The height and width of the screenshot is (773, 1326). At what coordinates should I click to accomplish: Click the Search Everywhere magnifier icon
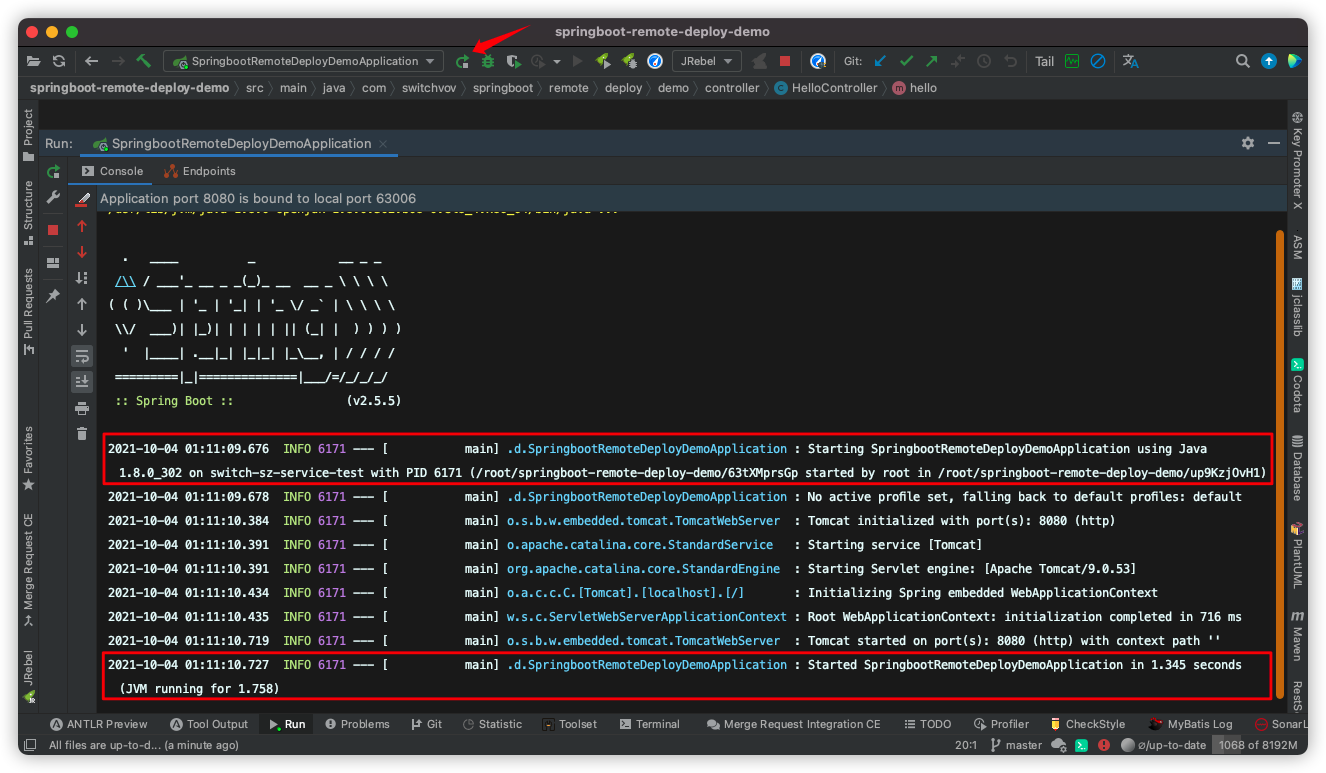click(x=1242, y=61)
